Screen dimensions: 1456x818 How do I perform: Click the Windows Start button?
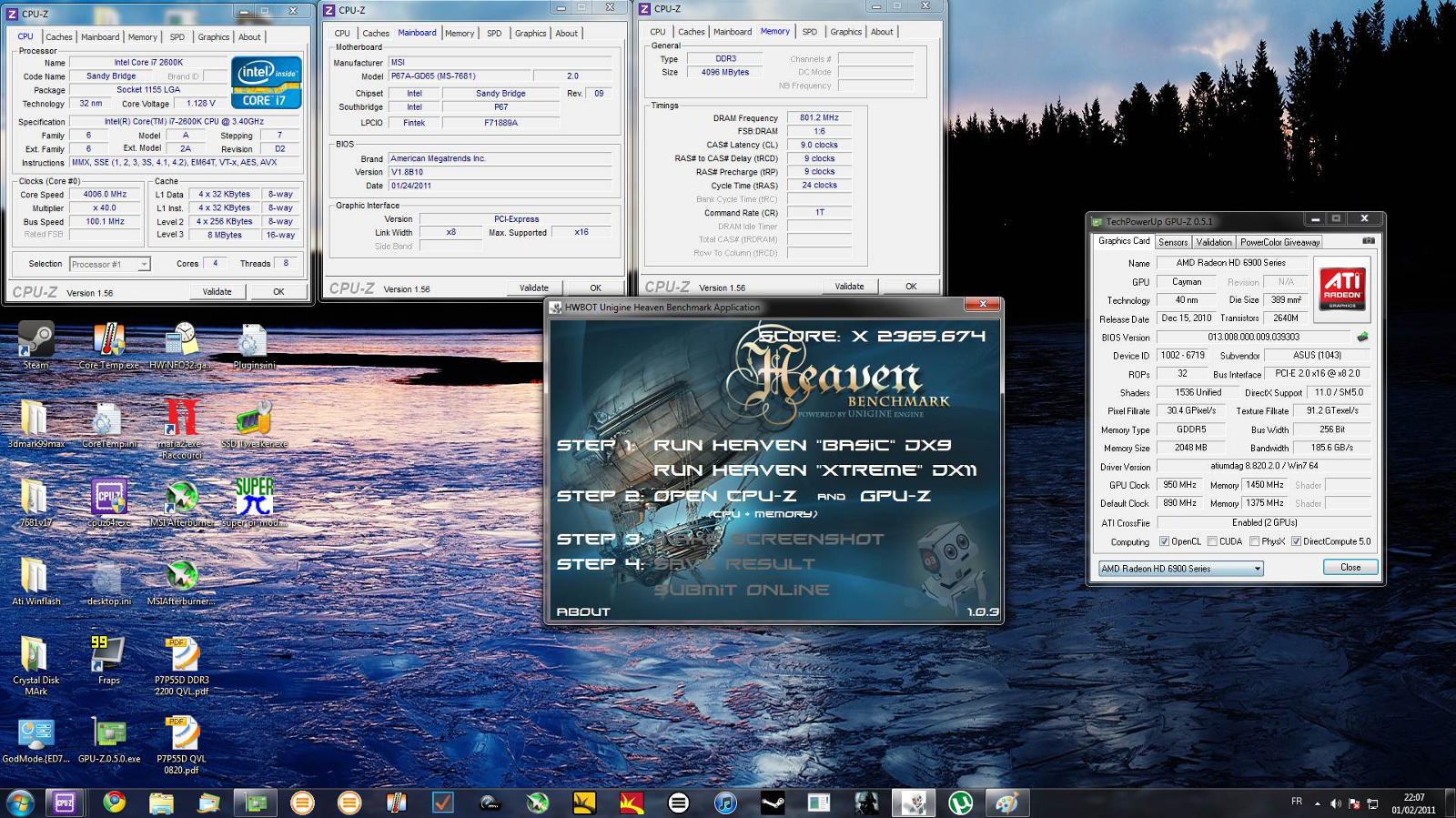pyautogui.click(x=20, y=803)
